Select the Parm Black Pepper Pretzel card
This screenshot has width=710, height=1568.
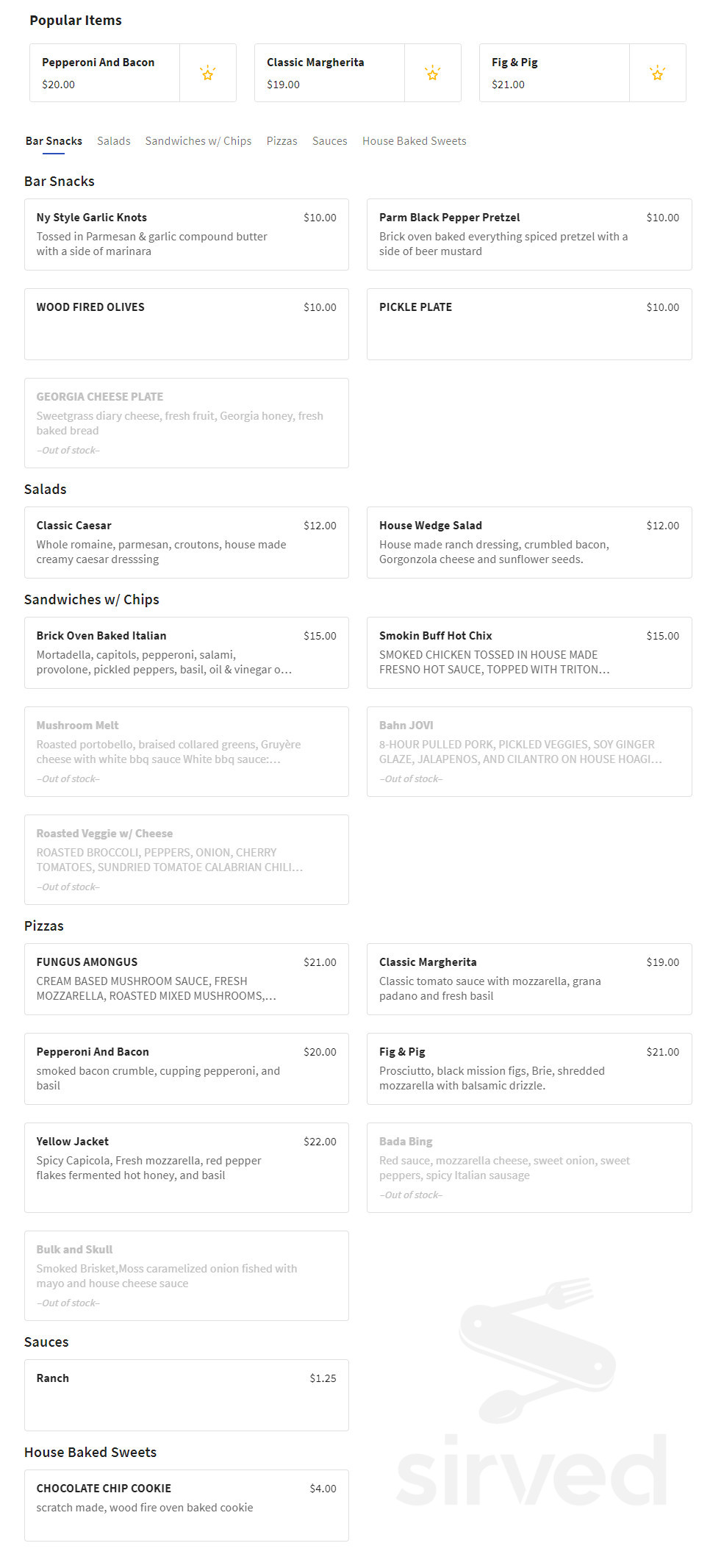528,235
